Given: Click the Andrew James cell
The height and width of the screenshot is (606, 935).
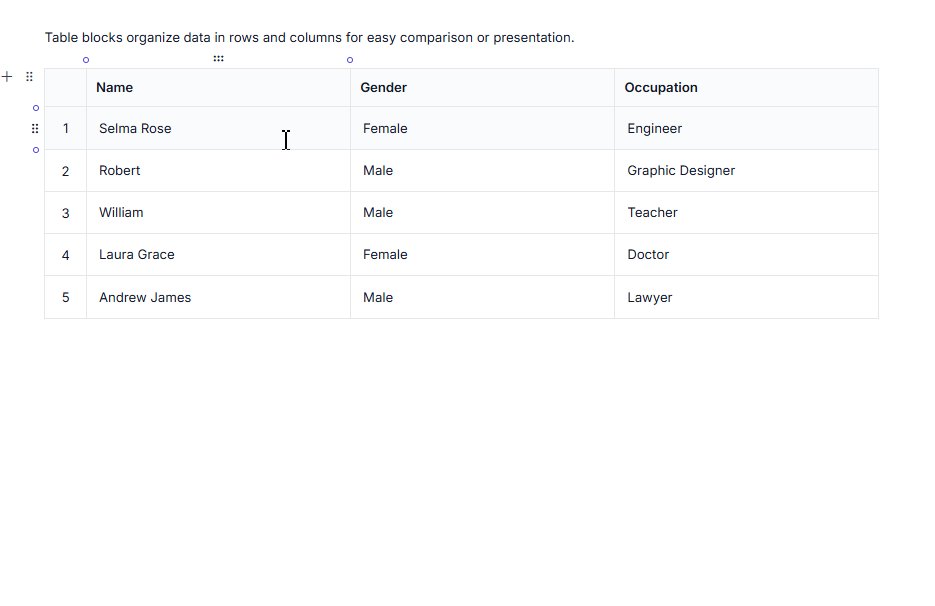Looking at the screenshot, I should tap(218, 297).
